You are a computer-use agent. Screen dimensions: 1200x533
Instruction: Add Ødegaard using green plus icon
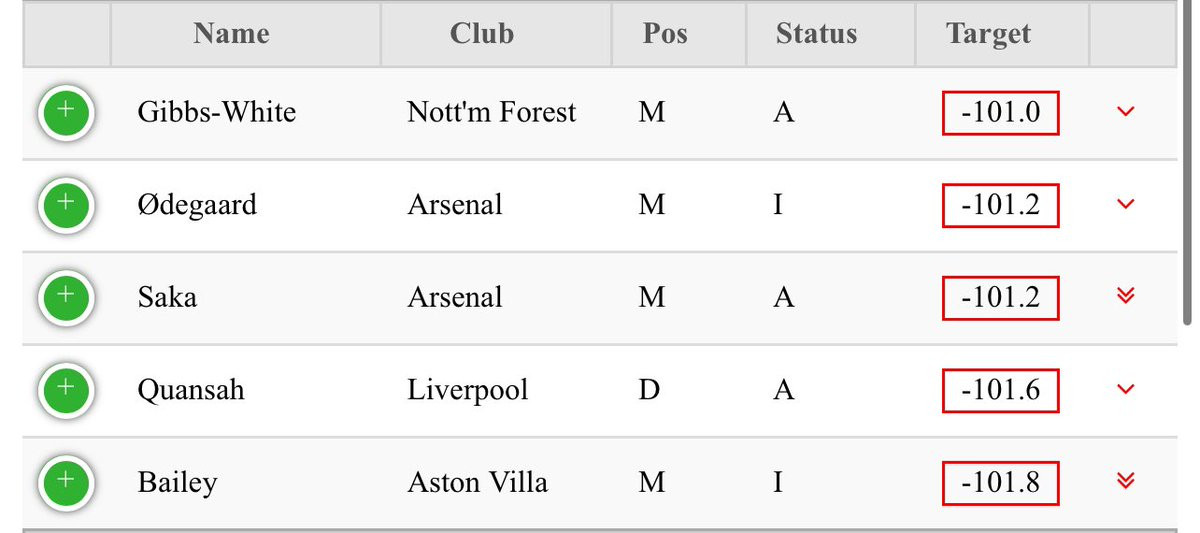tap(66, 206)
